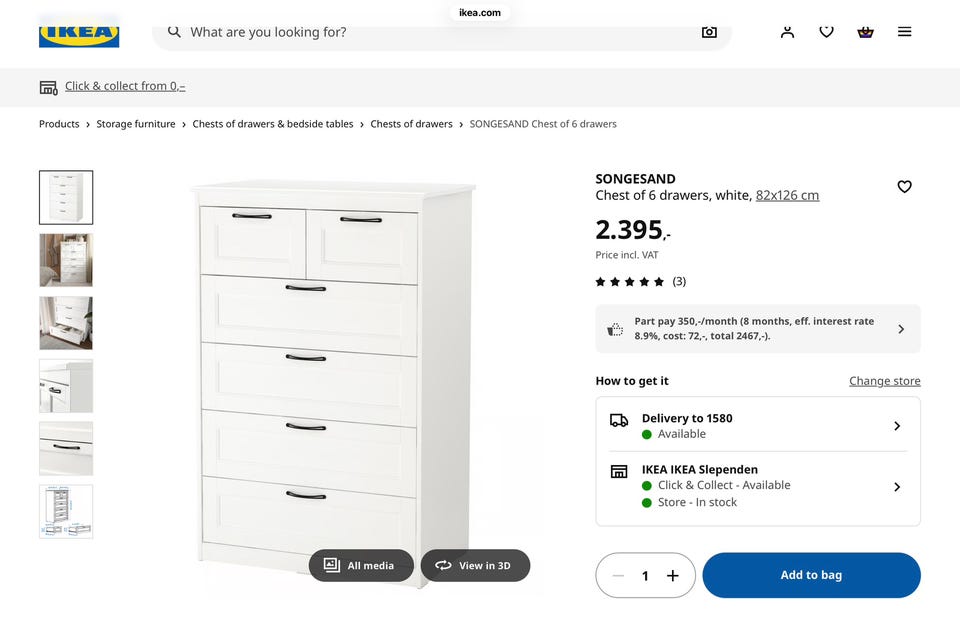This screenshot has width=960, height=618.
Task: Go to Storage furniture breadcrumb
Action: pos(136,124)
